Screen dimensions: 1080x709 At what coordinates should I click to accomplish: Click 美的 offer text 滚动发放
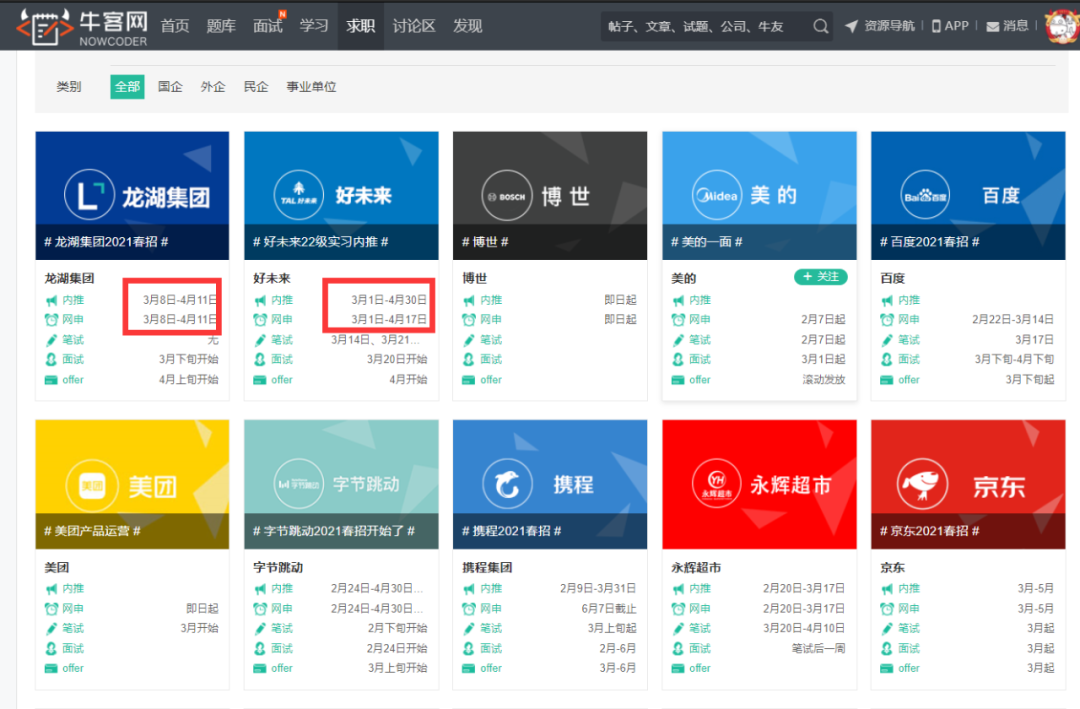pos(824,380)
